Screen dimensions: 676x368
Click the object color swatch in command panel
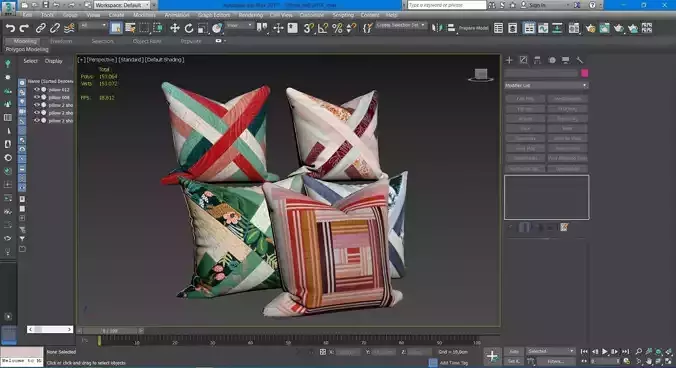[585, 73]
